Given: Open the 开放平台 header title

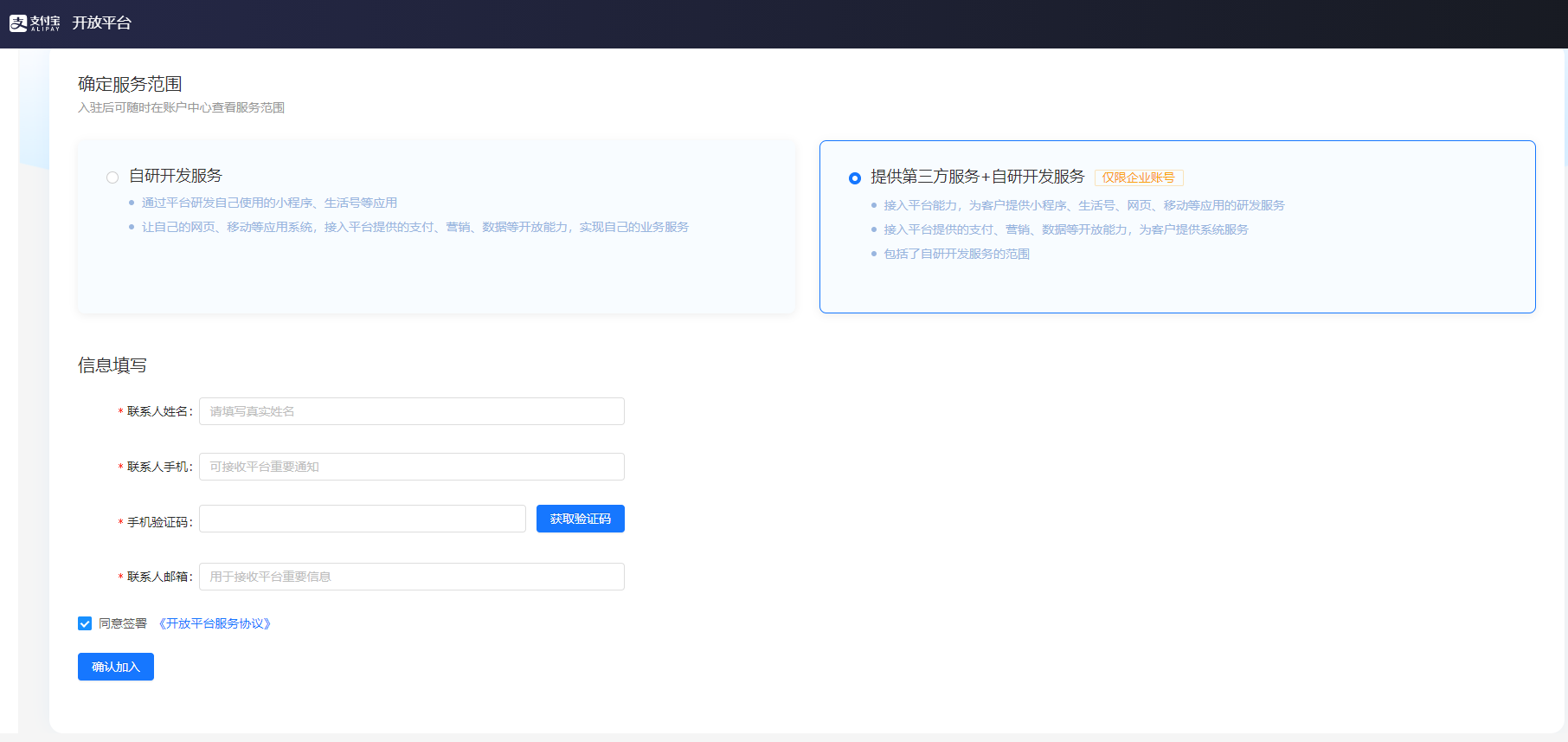Looking at the screenshot, I should 101,23.
